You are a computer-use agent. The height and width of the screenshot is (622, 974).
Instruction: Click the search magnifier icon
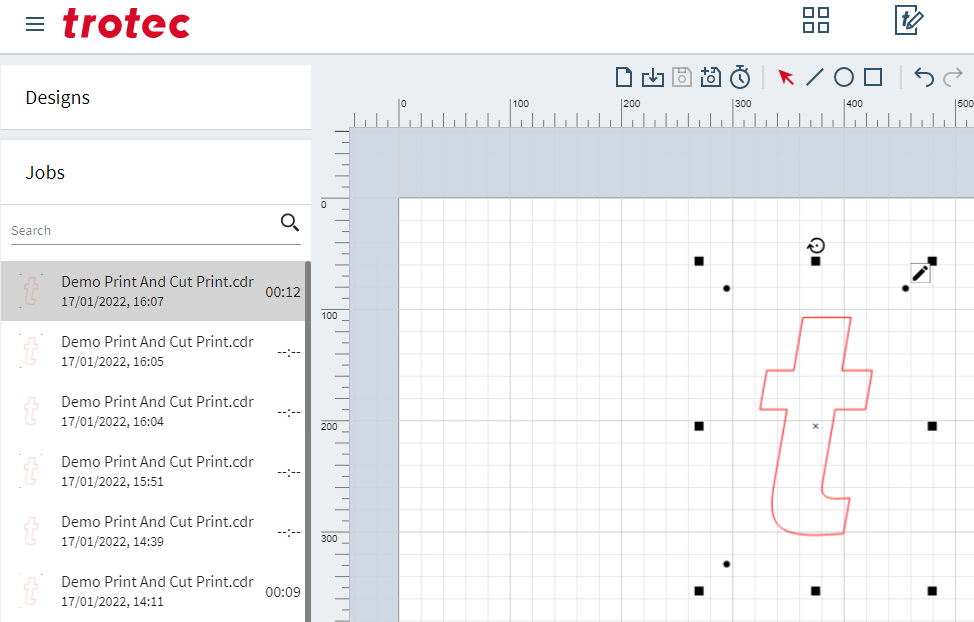pyautogui.click(x=290, y=223)
